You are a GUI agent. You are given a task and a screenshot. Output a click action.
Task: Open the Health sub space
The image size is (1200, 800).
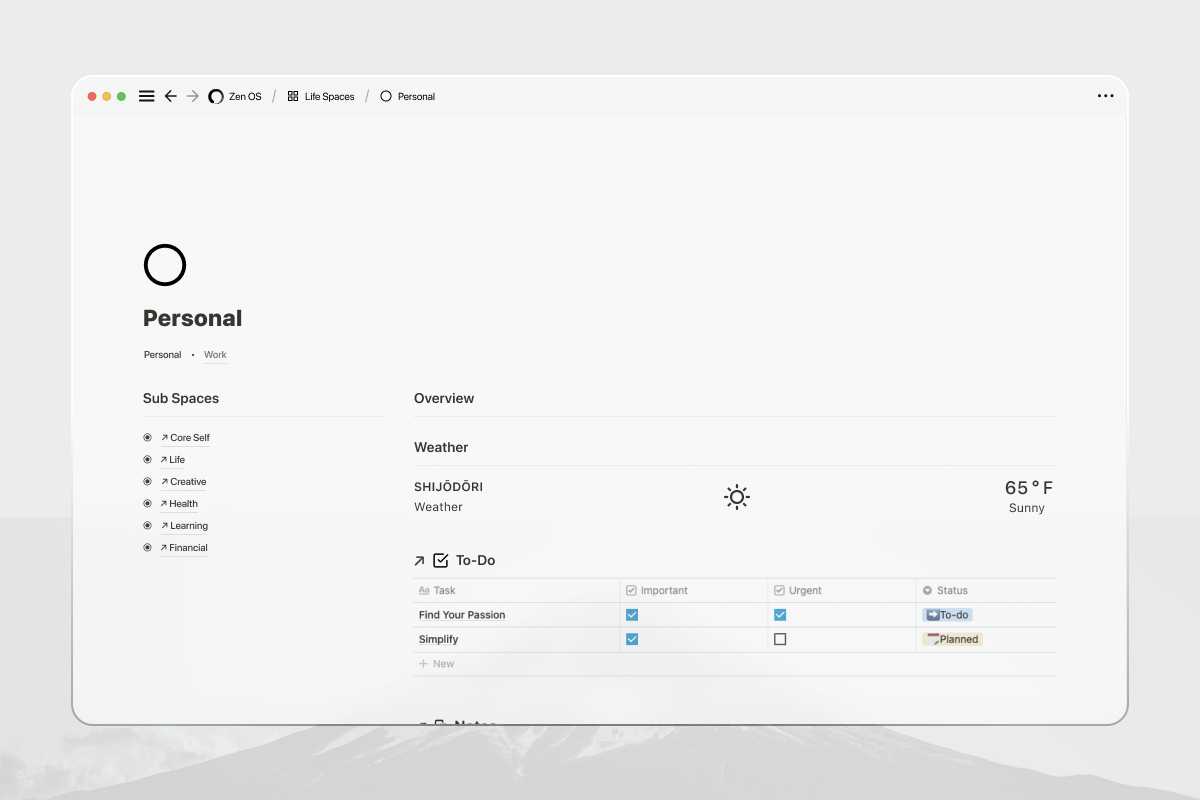pyautogui.click(x=179, y=504)
